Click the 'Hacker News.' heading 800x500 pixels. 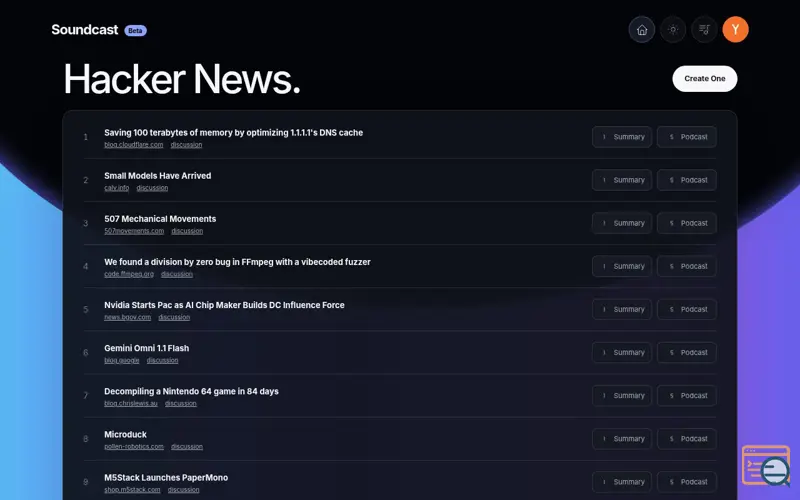[x=182, y=79]
